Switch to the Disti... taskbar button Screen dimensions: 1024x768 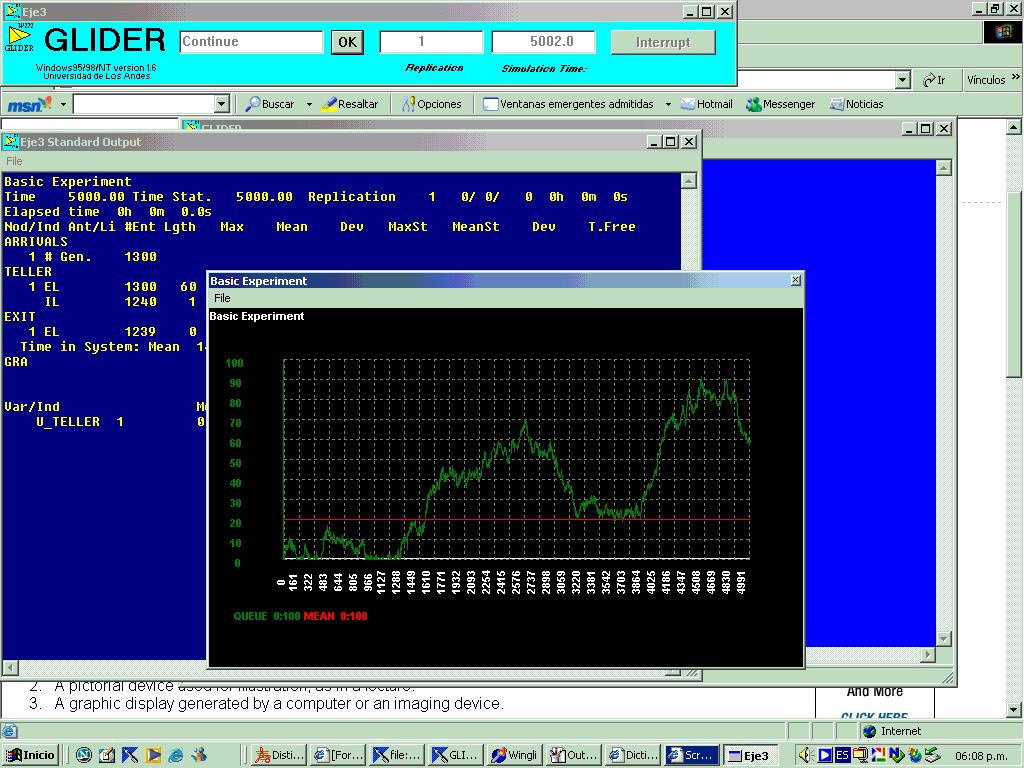point(280,755)
